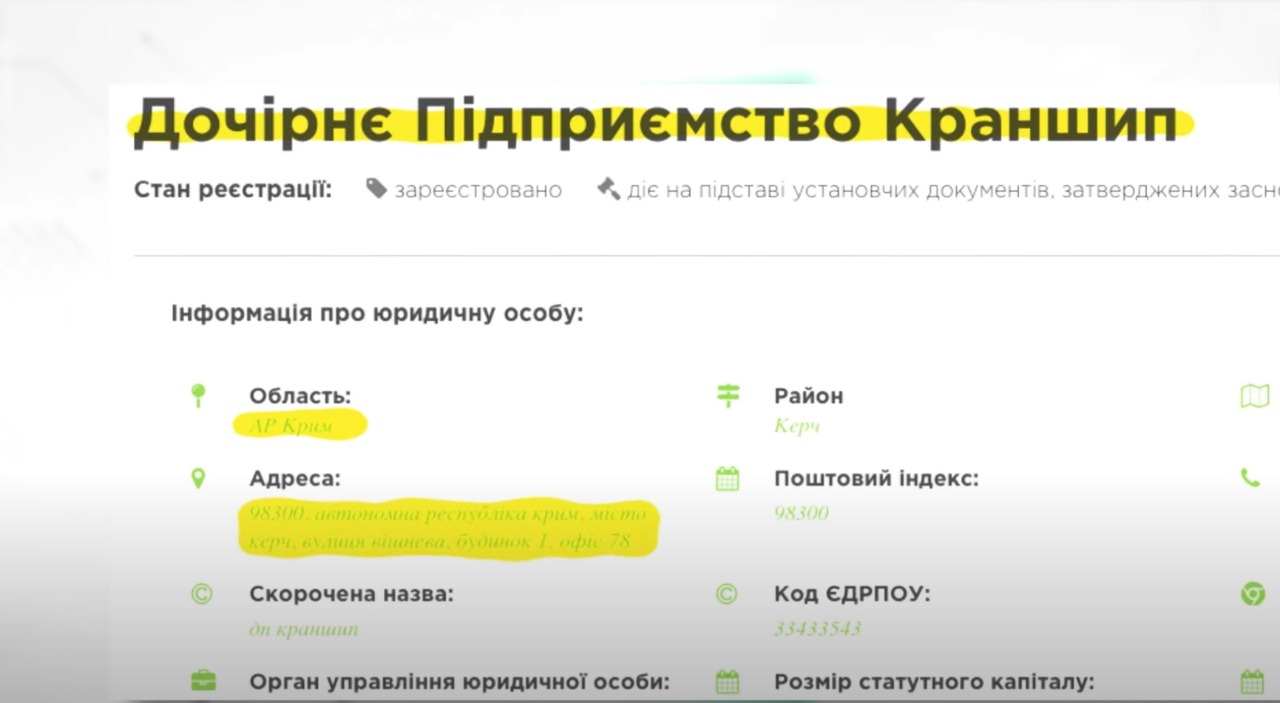Click the company title 'Дочірнє Підприємство Краншип'
The width and height of the screenshot is (1280, 703).
coord(655,122)
